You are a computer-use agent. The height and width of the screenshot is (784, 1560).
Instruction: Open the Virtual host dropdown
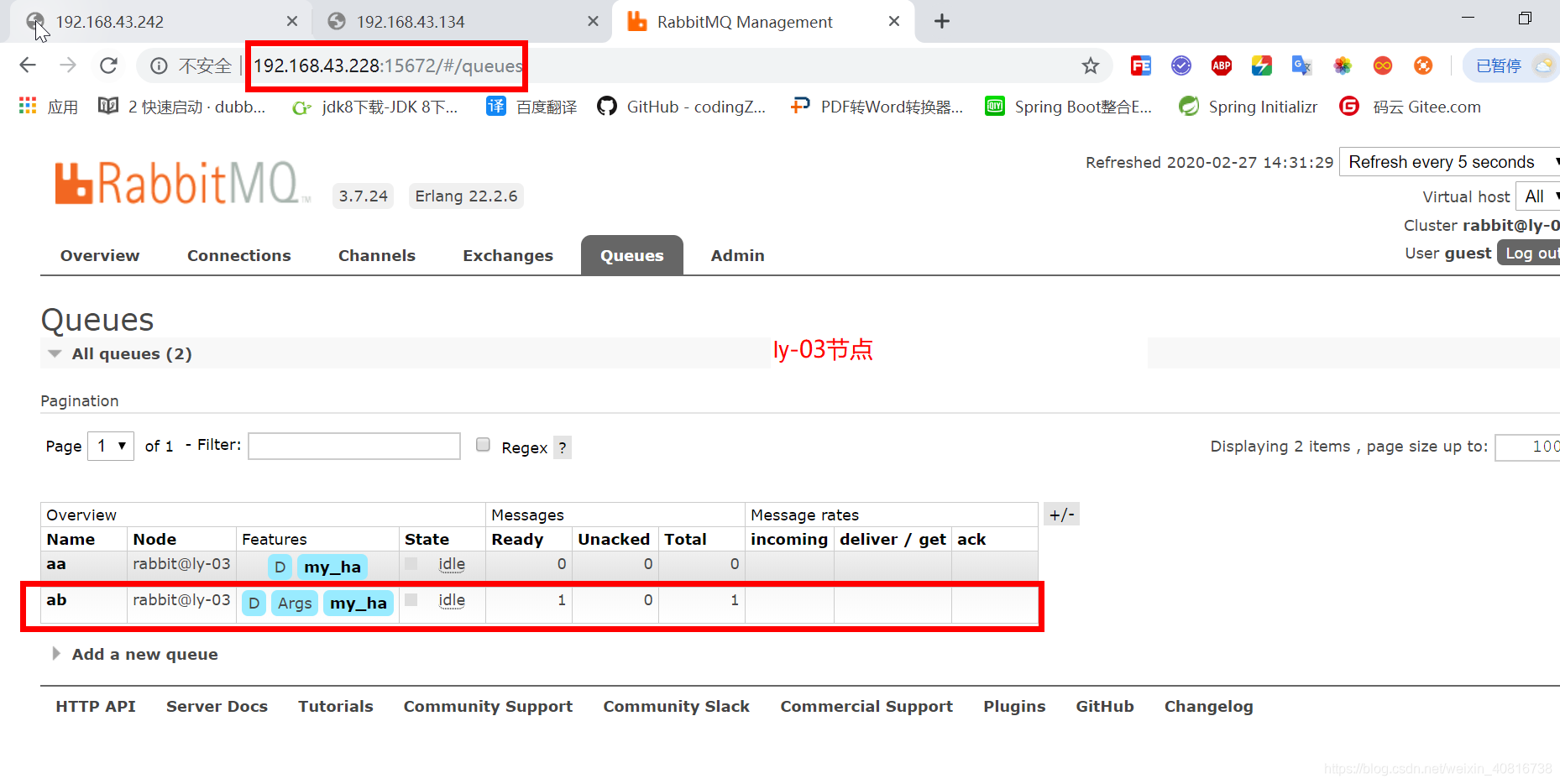point(1538,196)
